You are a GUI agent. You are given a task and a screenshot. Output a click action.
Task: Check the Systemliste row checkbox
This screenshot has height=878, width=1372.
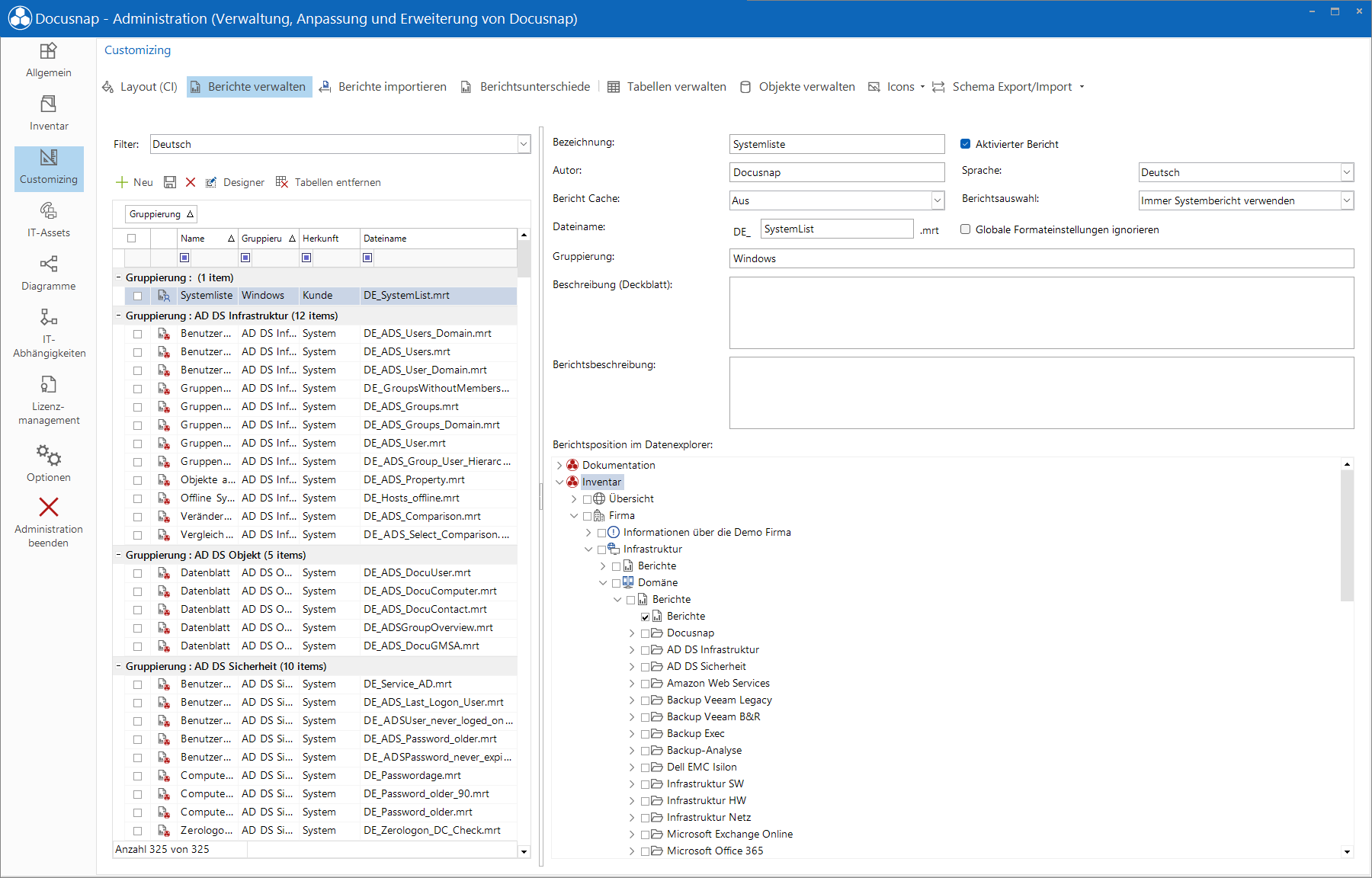click(x=137, y=296)
